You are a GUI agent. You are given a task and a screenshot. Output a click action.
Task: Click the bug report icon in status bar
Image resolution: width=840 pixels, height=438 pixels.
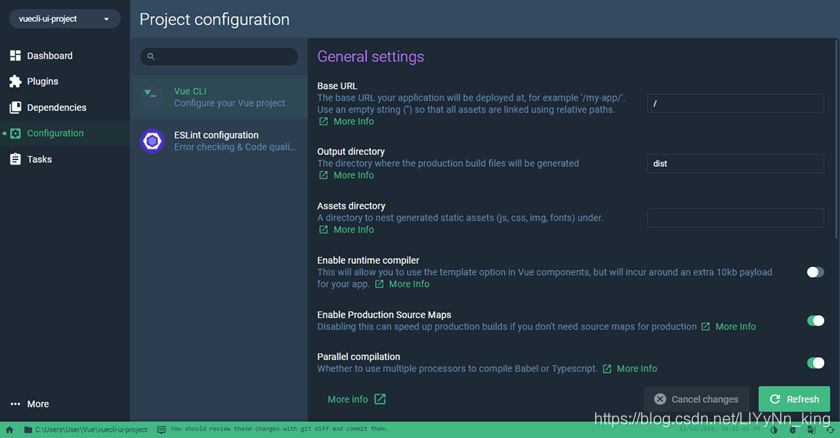[x=793, y=430]
